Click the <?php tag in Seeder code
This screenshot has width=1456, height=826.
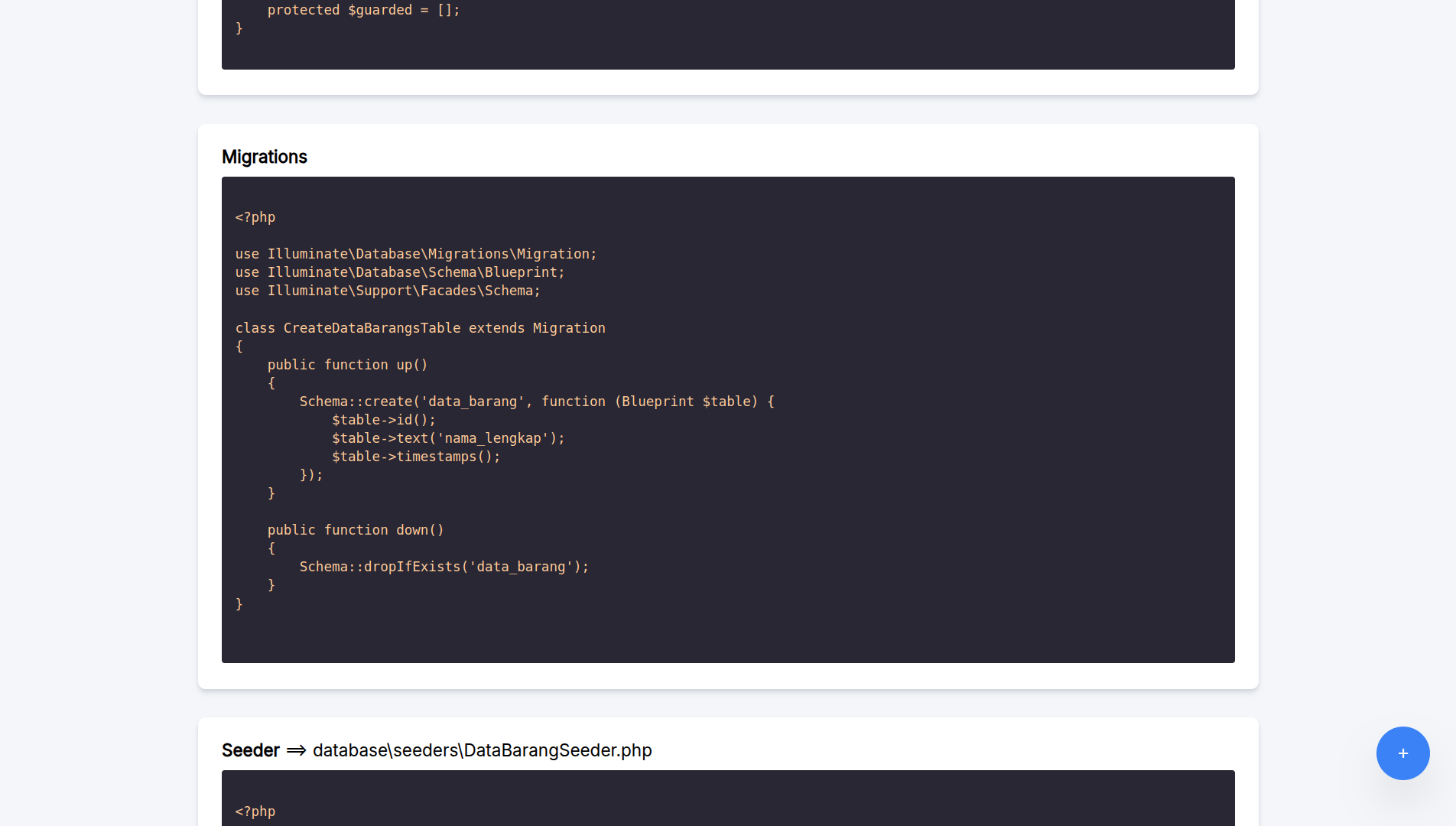[255, 811]
